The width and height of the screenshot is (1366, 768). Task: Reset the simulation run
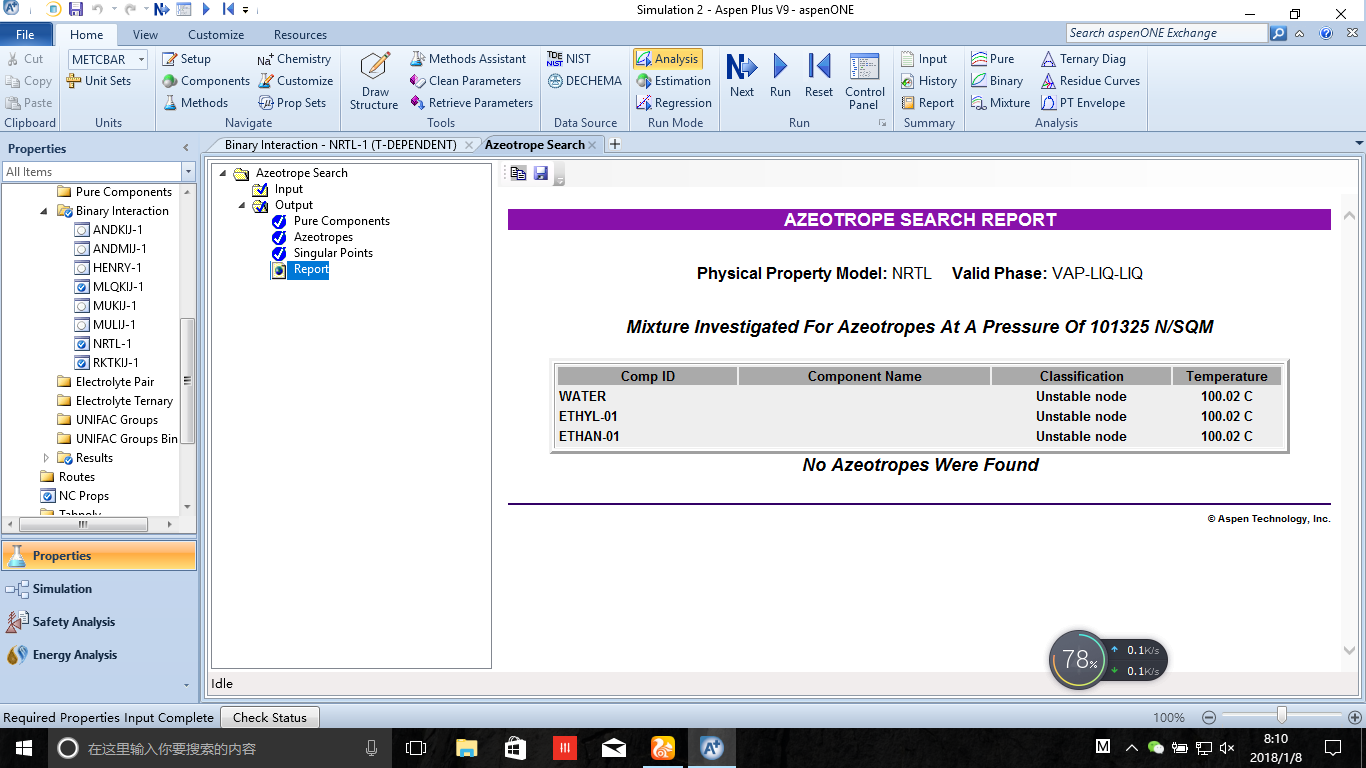[x=819, y=76]
